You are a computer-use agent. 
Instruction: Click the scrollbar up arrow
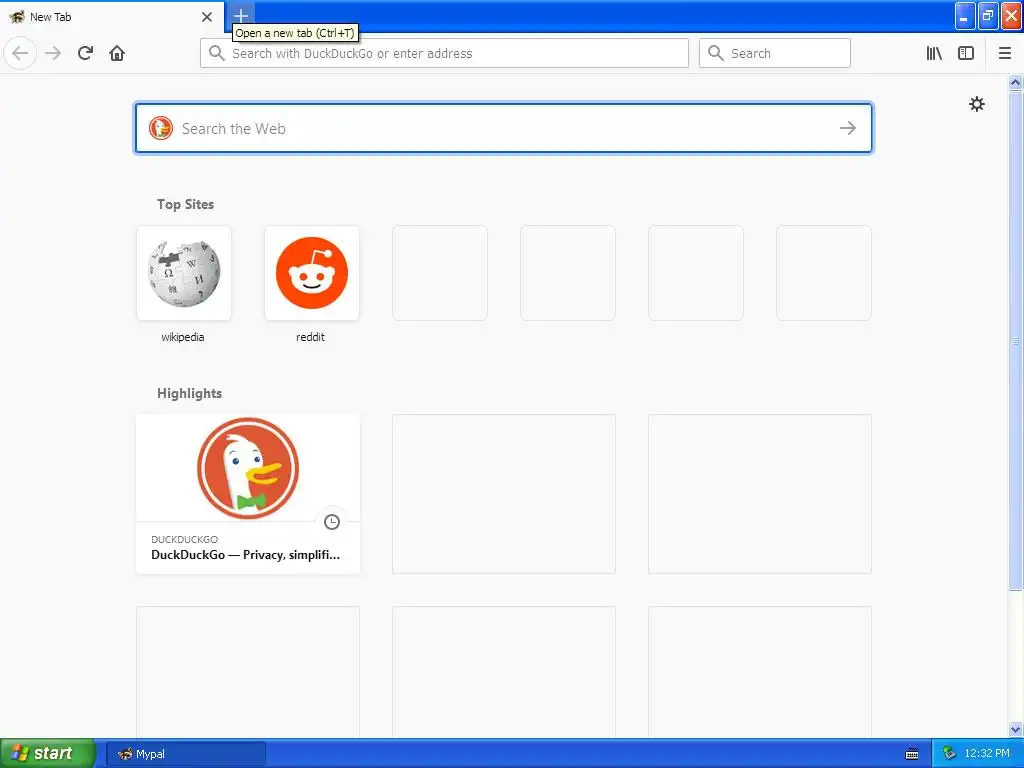[x=1015, y=82]
